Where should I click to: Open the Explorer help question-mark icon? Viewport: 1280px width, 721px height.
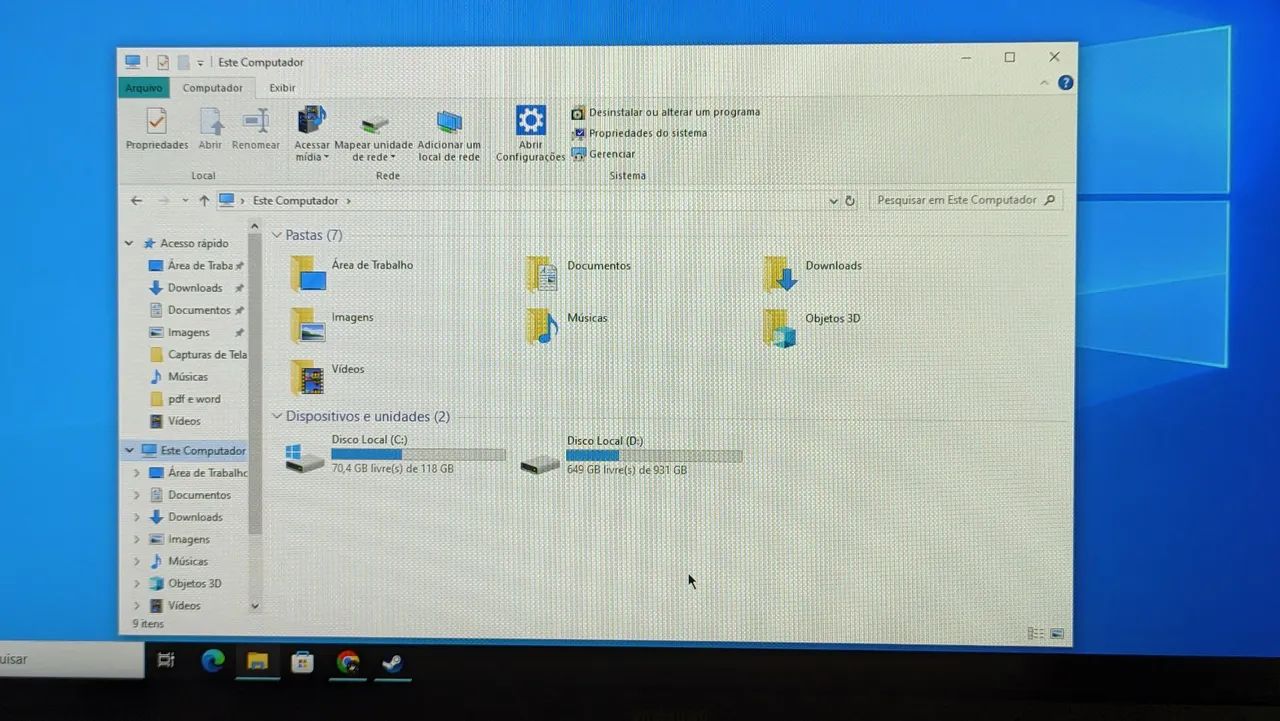click(1066, 83)
